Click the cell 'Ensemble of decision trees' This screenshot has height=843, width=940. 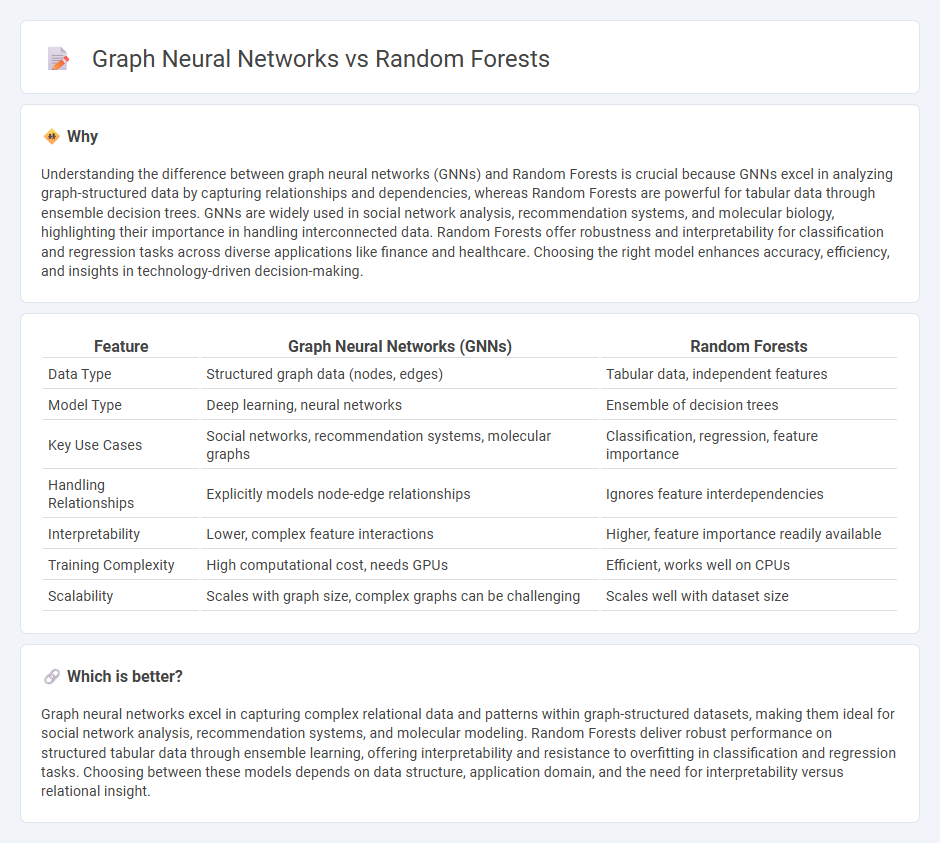coord(692,405)
